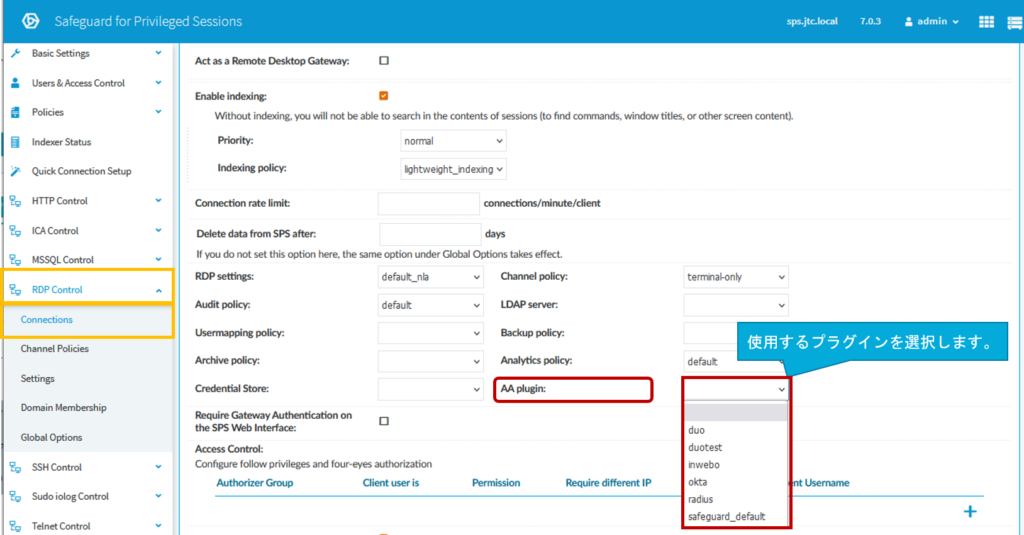1024x535 pixels.
Task: Click the Sudo iolog Control icon
Action: 16,496
